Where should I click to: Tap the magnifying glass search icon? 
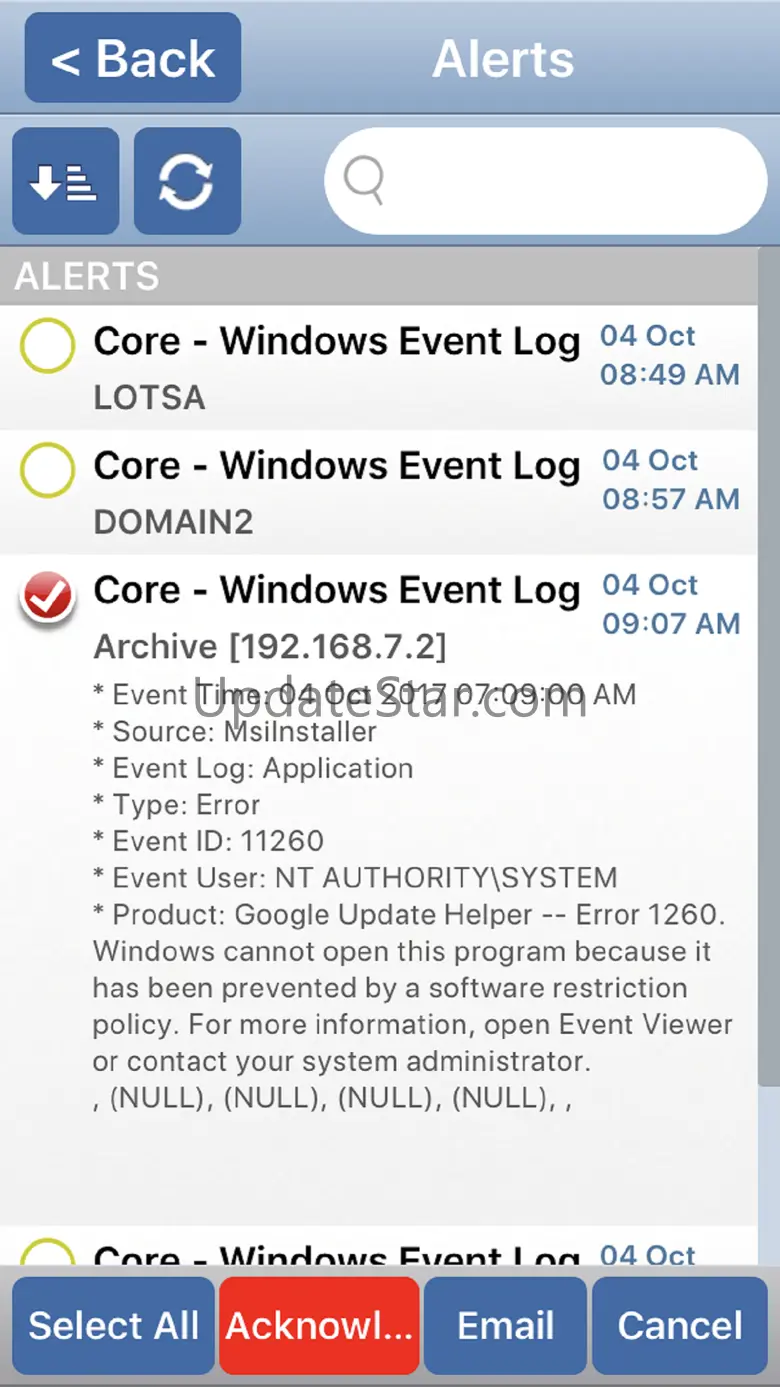click(364, 181)
